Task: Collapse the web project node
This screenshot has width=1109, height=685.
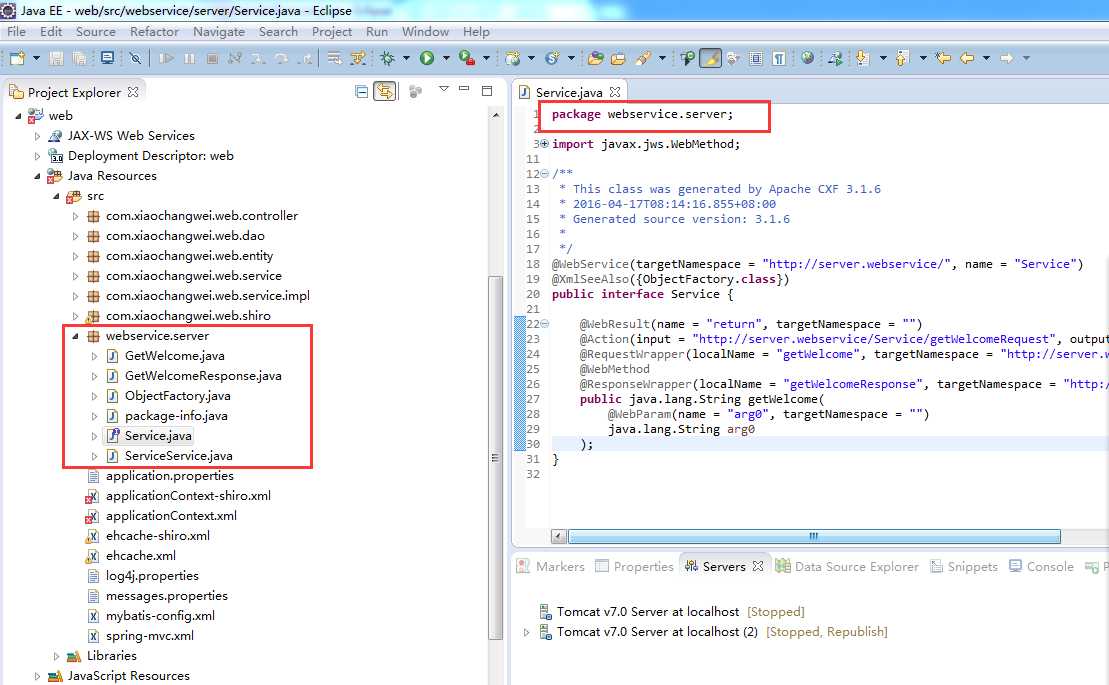Action: tap(18, 116)
